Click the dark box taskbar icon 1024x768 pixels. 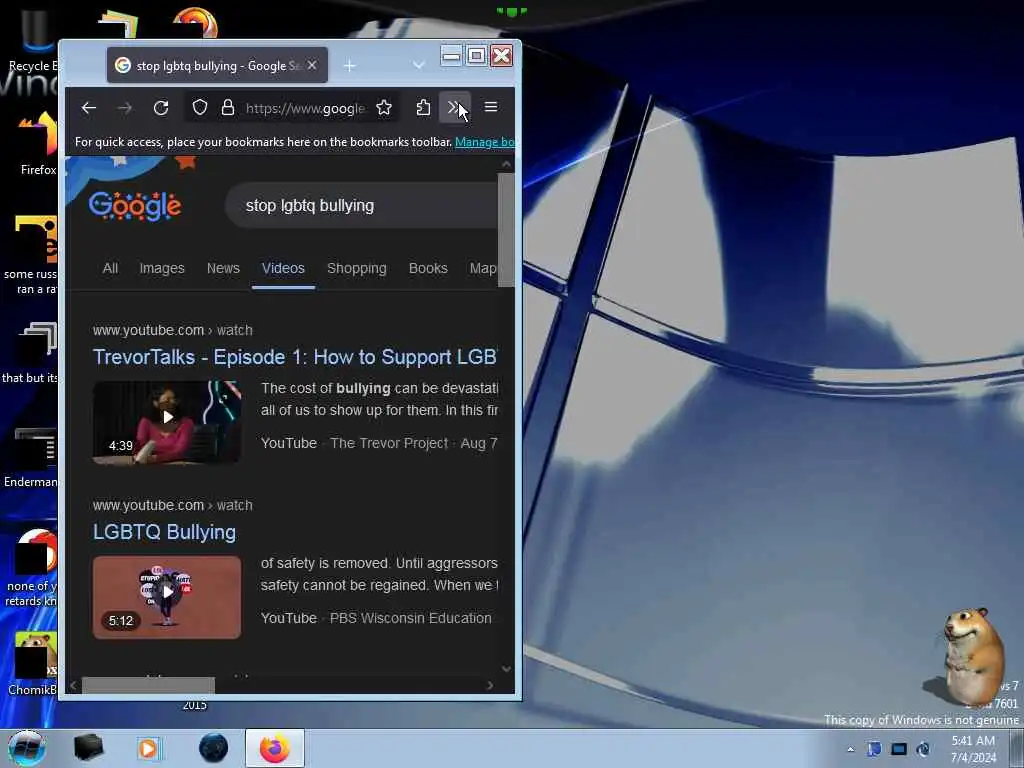pyautogui.click(x=88, y=748)
